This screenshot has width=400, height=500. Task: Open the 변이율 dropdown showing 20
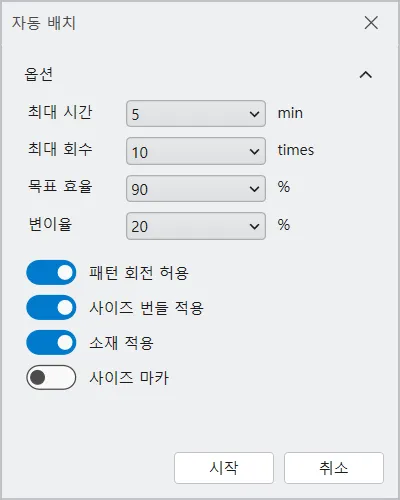(x=196, y=226)
